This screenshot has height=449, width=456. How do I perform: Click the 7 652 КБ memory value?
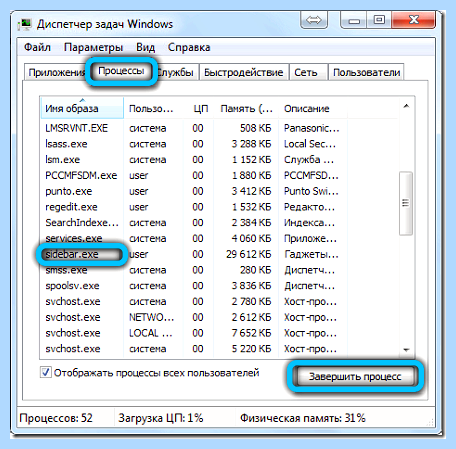click(252, 333)
